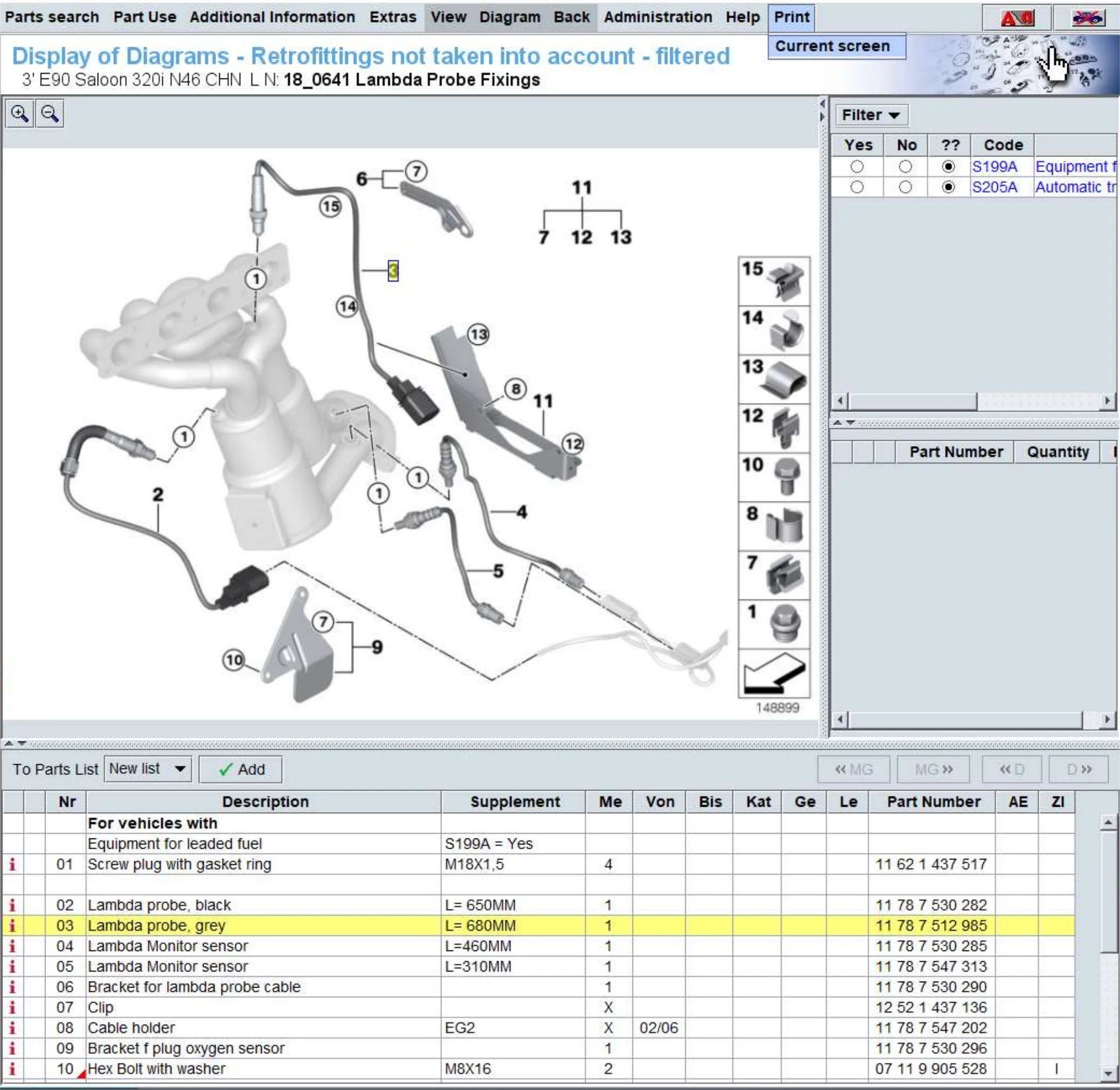Click highlighted callout 3 in the diagram

(393, 271)
